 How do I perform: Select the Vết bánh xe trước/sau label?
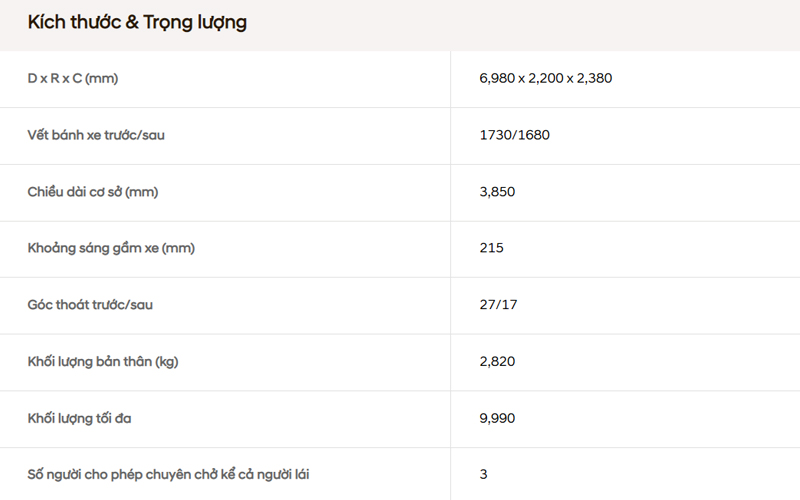point(96,135)
